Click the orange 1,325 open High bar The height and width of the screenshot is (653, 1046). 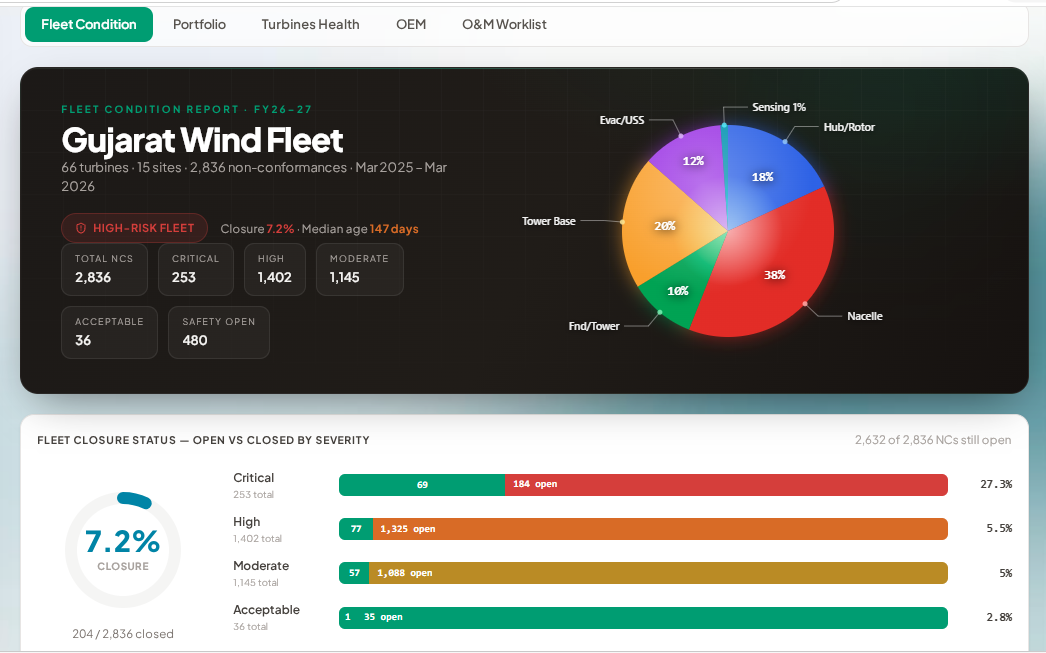[x=660, y=529]
